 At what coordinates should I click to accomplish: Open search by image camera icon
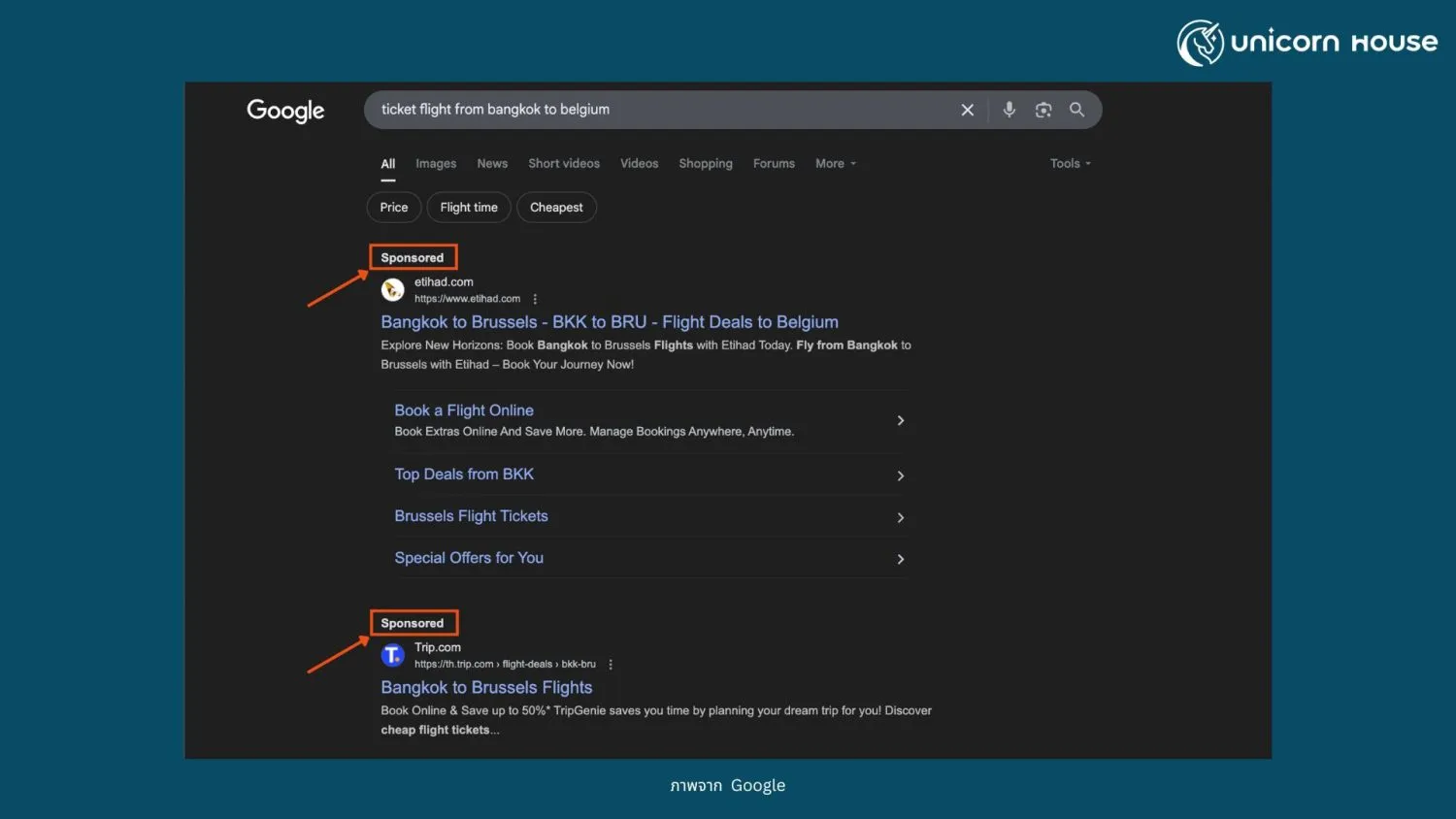point(1043,110)
